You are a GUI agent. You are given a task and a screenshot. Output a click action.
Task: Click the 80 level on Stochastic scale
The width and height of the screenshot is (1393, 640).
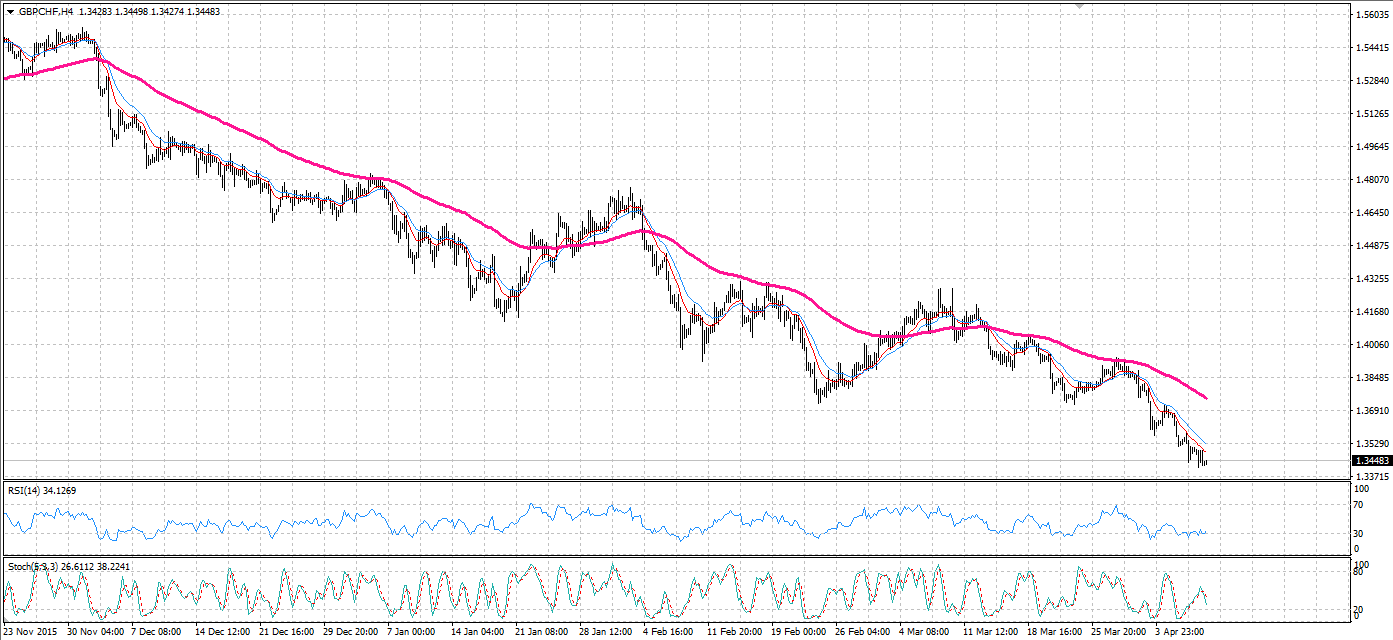click(1356, 573)
